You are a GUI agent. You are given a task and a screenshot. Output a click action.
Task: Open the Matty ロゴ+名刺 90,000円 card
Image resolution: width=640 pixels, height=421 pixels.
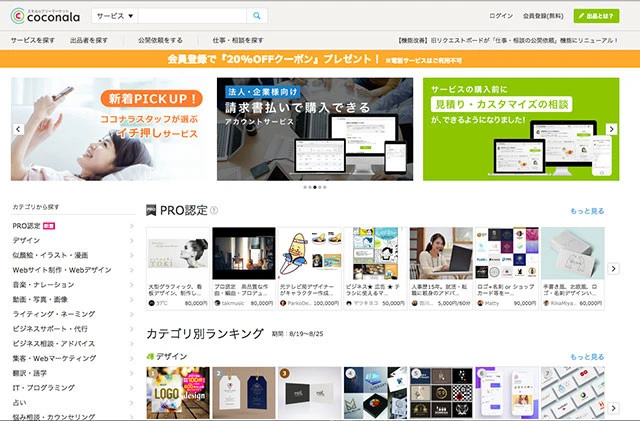tap(507, 268)
